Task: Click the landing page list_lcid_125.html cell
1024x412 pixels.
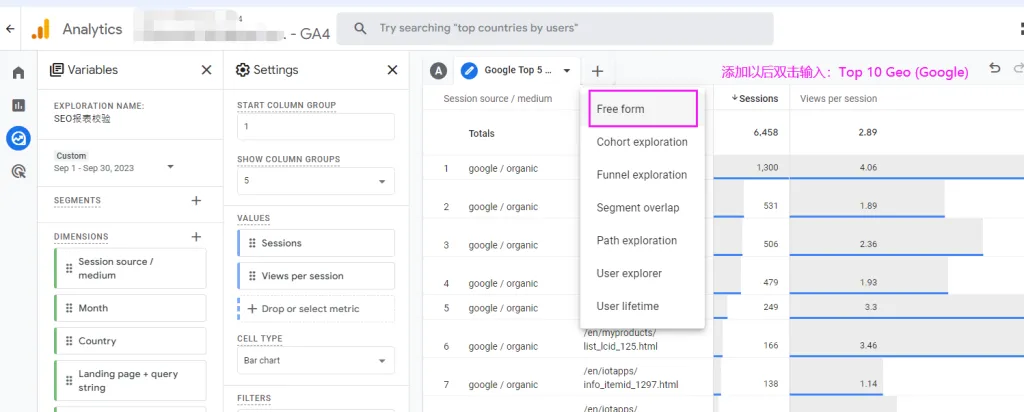Action: pos(620,340)
